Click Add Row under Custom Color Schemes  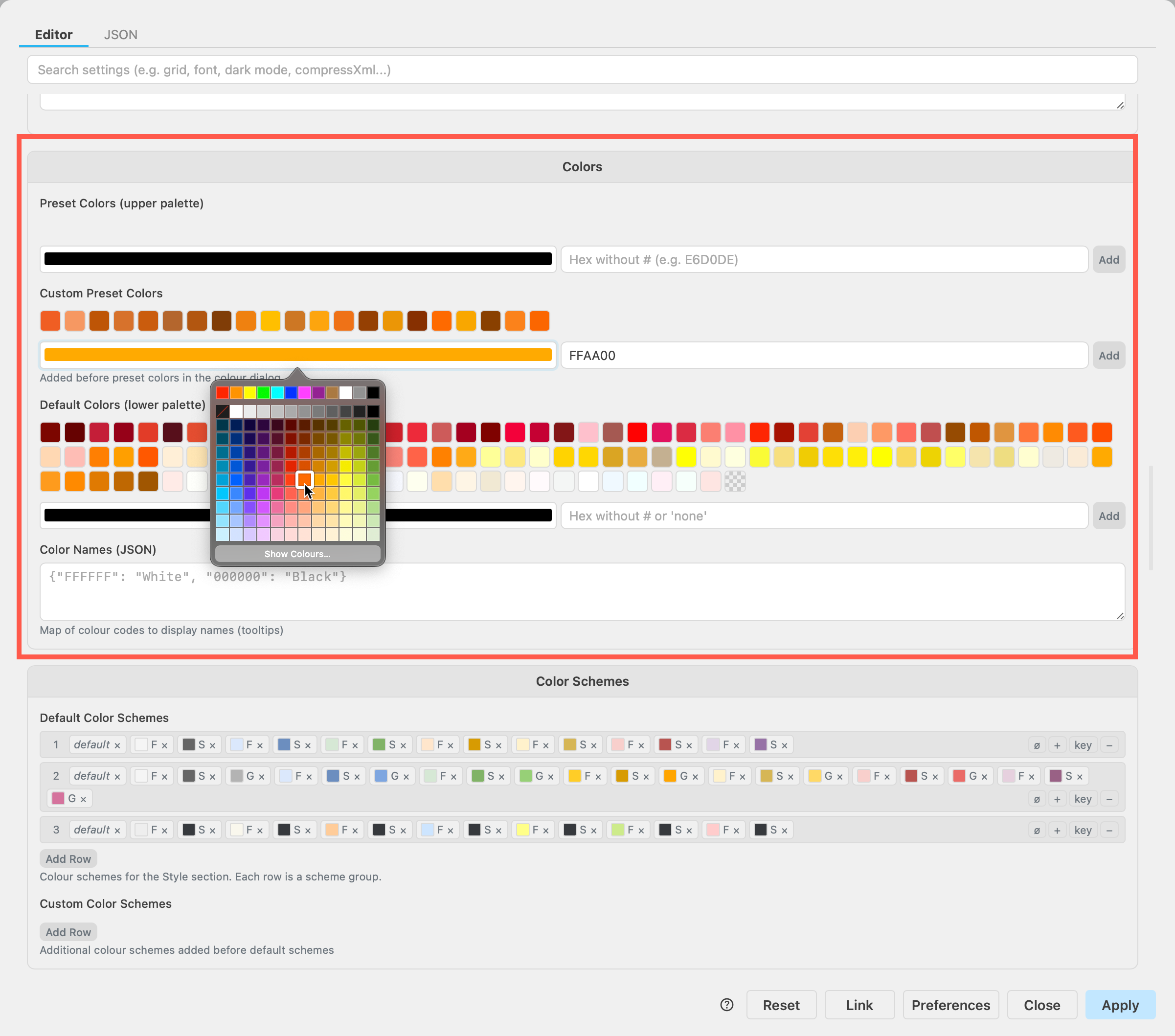tap(68, 932)
